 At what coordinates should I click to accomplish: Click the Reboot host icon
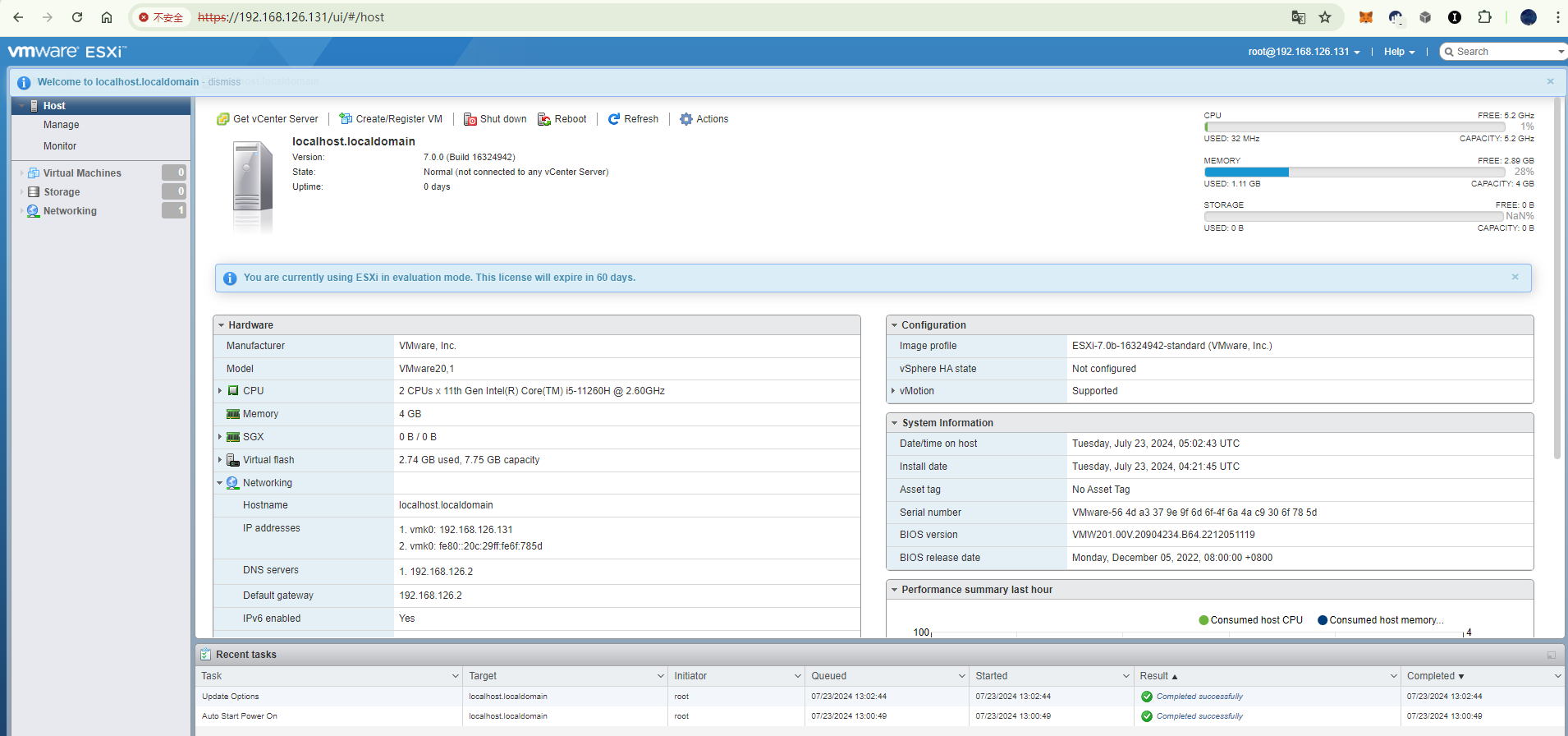coord(544,119)
